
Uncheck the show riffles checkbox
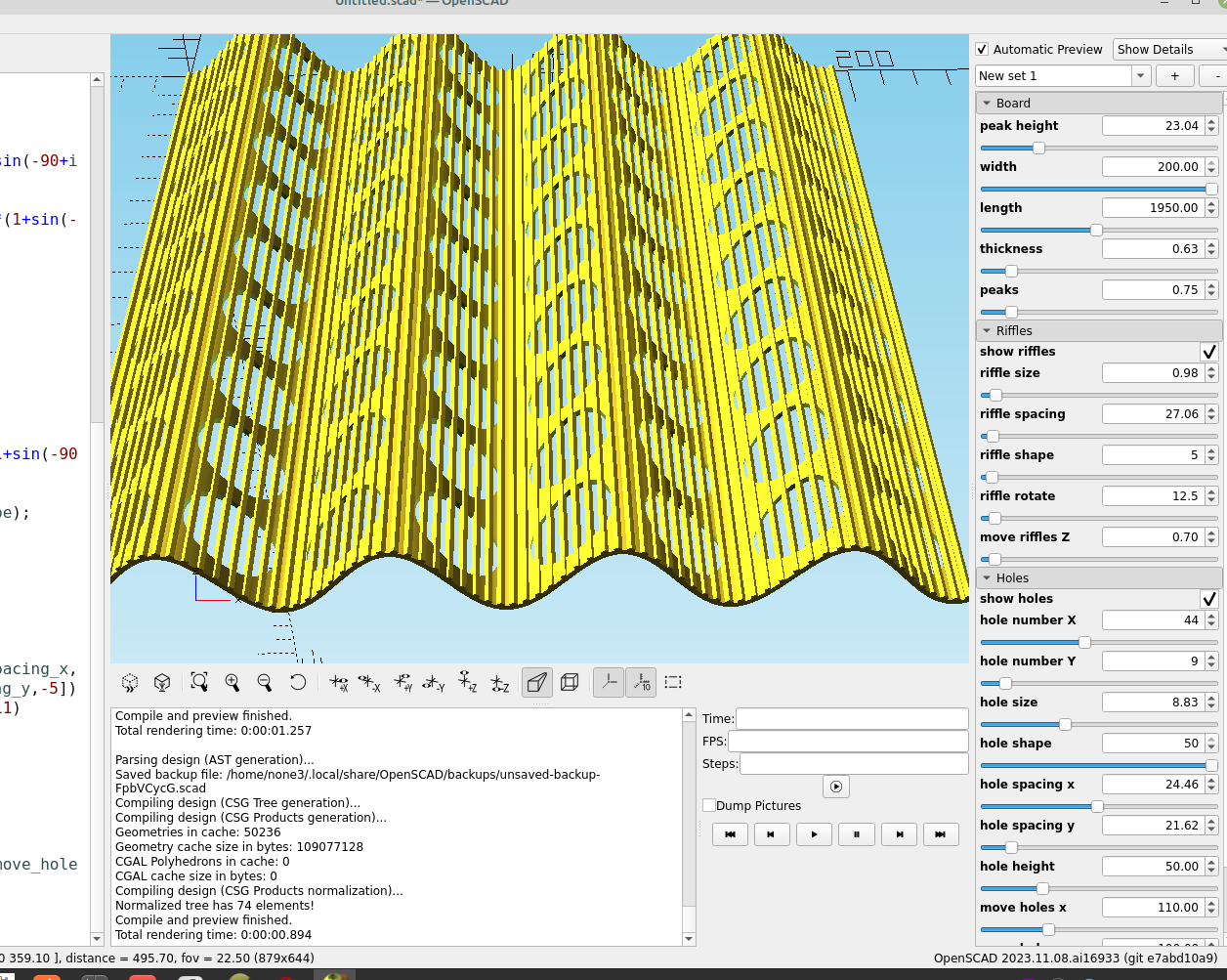click(1209, 352)
